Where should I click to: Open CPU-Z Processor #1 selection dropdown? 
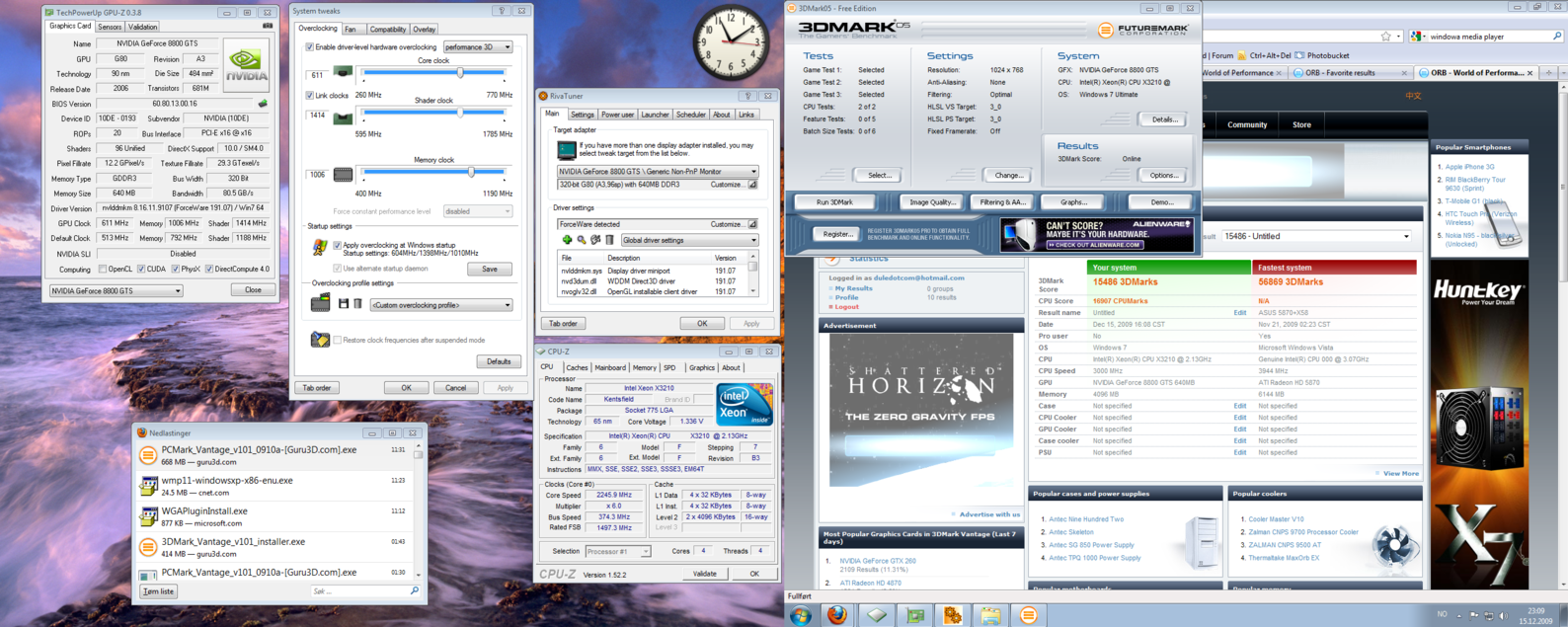[x=618, y=552]
